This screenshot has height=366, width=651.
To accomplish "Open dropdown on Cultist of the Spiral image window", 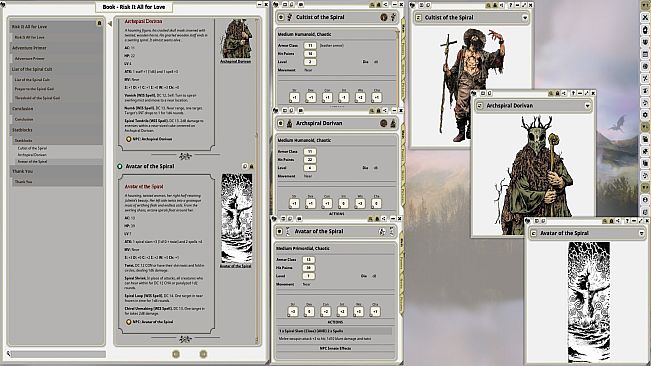I will [x=525, y=18].
